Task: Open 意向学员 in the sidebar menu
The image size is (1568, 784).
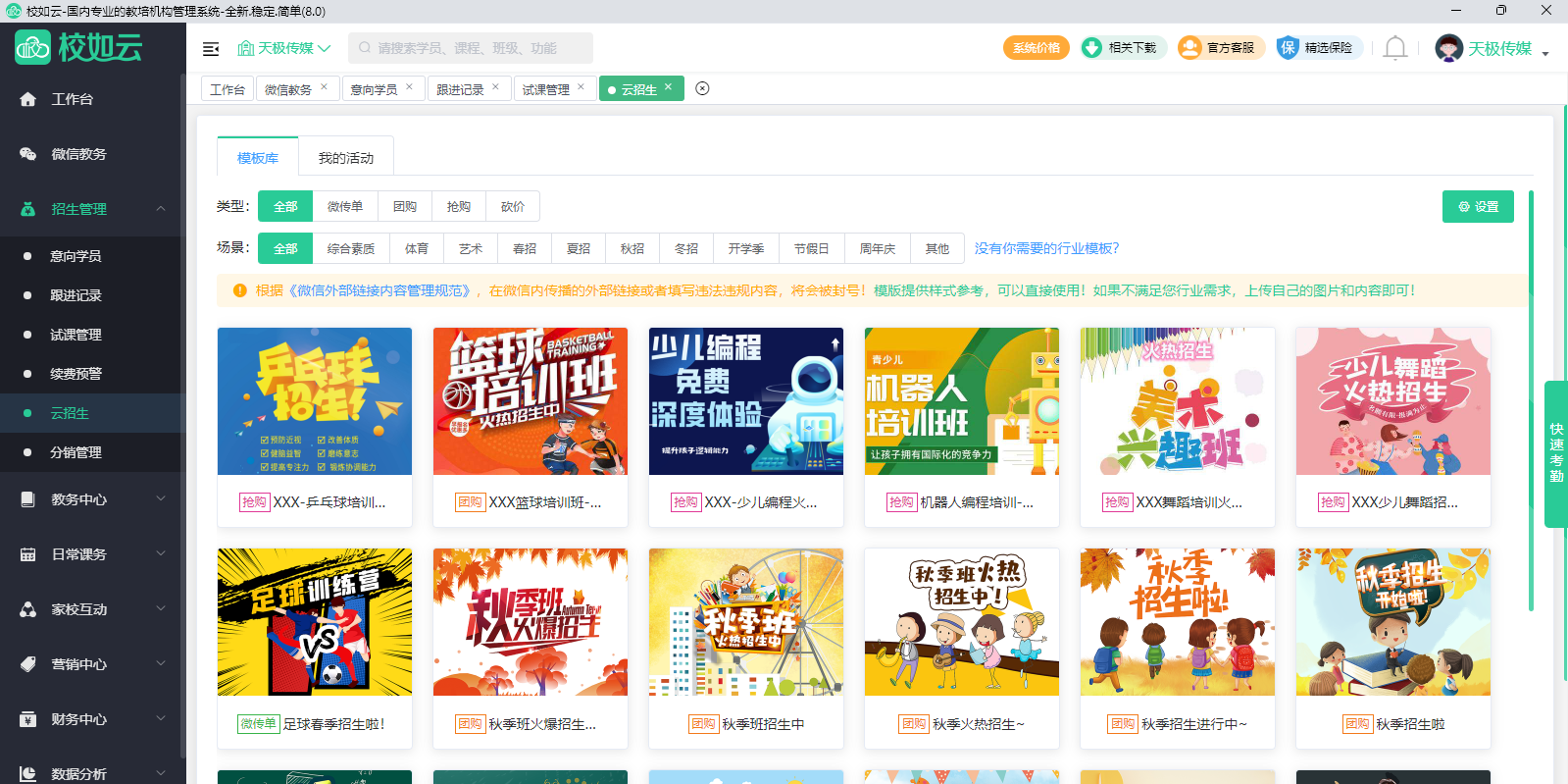Action: (76, 256)
